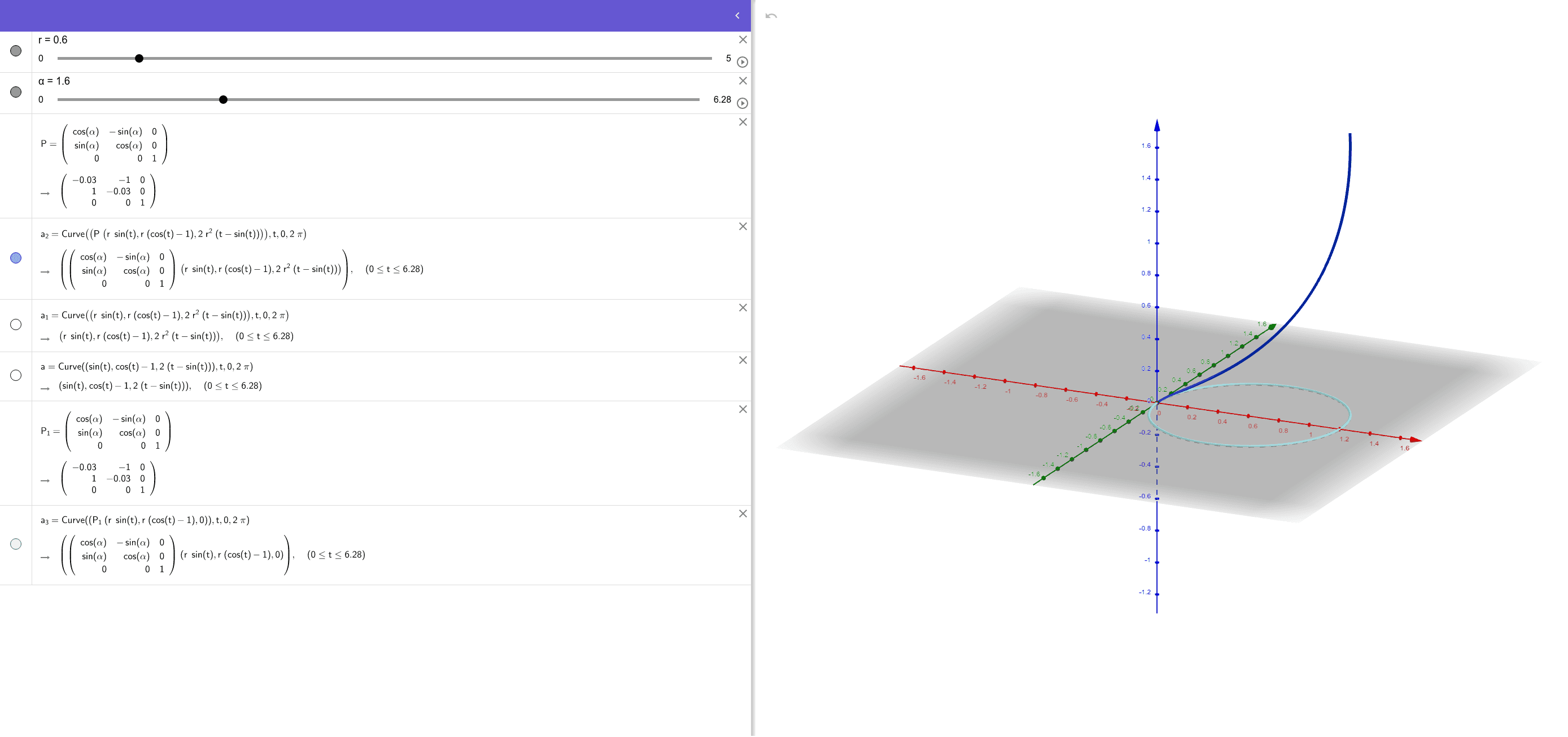Delete curve a₁ using its × icon
Screen dimensions: 1568x737
742,308
